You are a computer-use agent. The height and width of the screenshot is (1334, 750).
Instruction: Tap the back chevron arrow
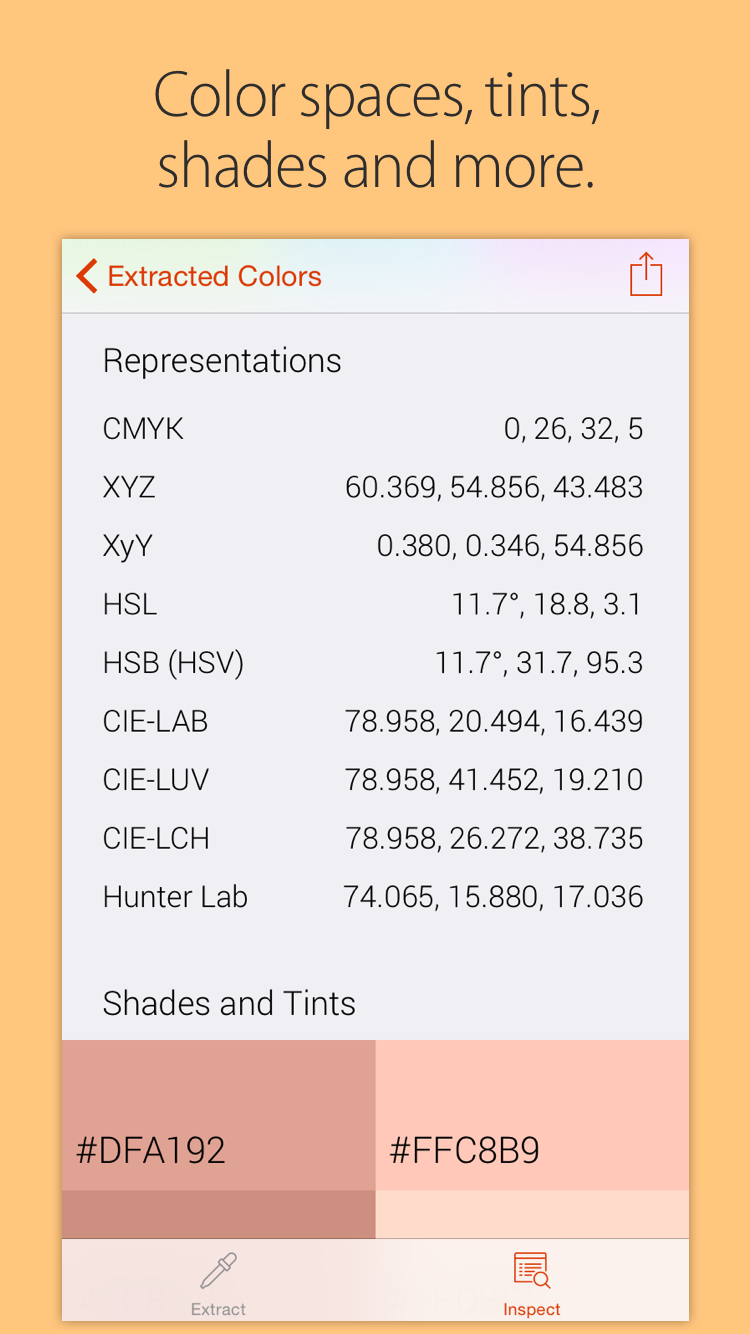87,276
